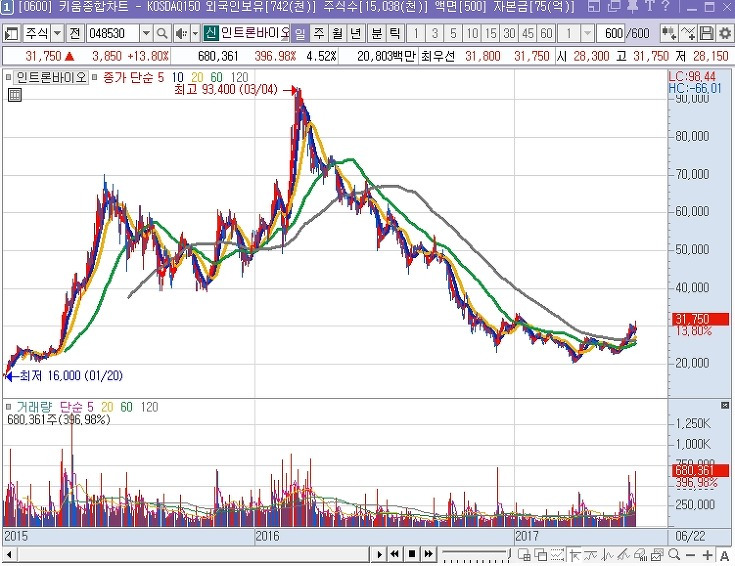The width and height of the screenshot is (735, 566).
Task: Expand the dropdown arrow beside speaker icon
Action: click(195, 33)
